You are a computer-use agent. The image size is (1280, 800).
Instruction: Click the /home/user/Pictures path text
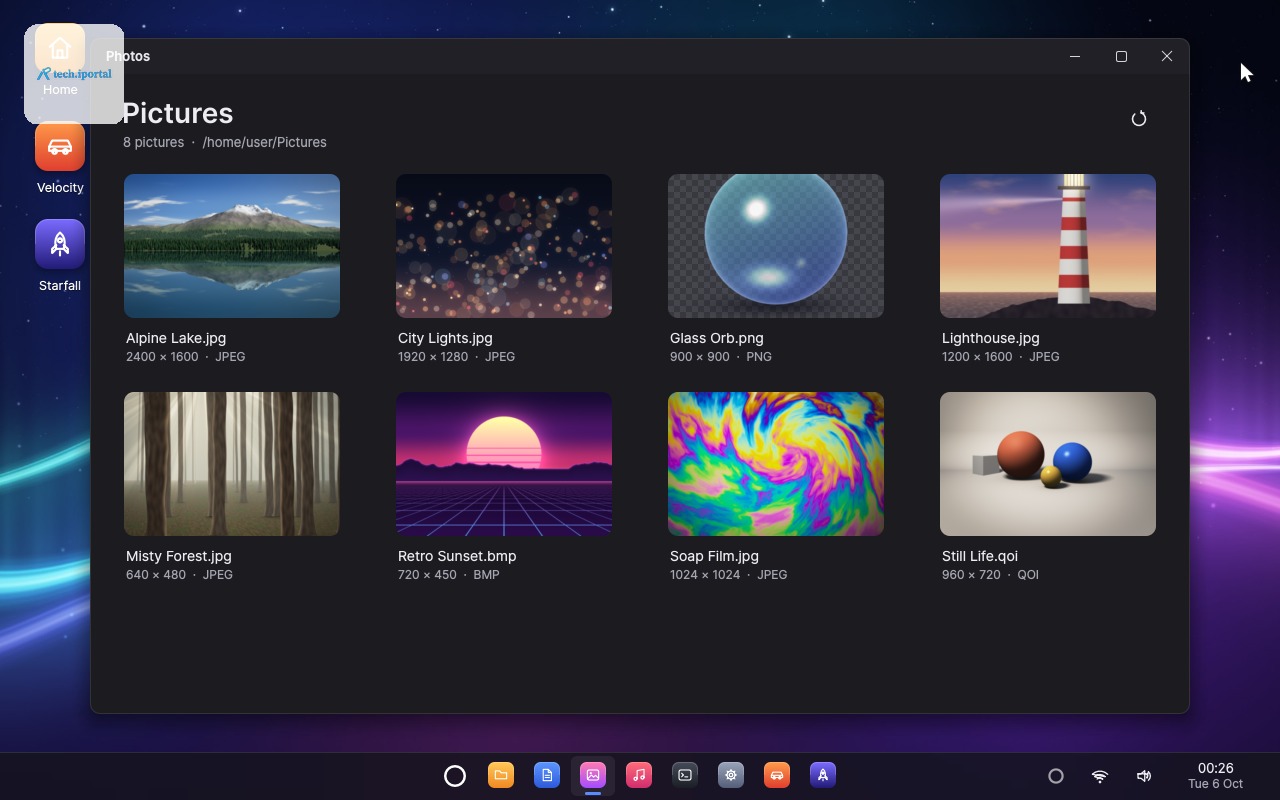pyautogui.click(x=265, y=142)
